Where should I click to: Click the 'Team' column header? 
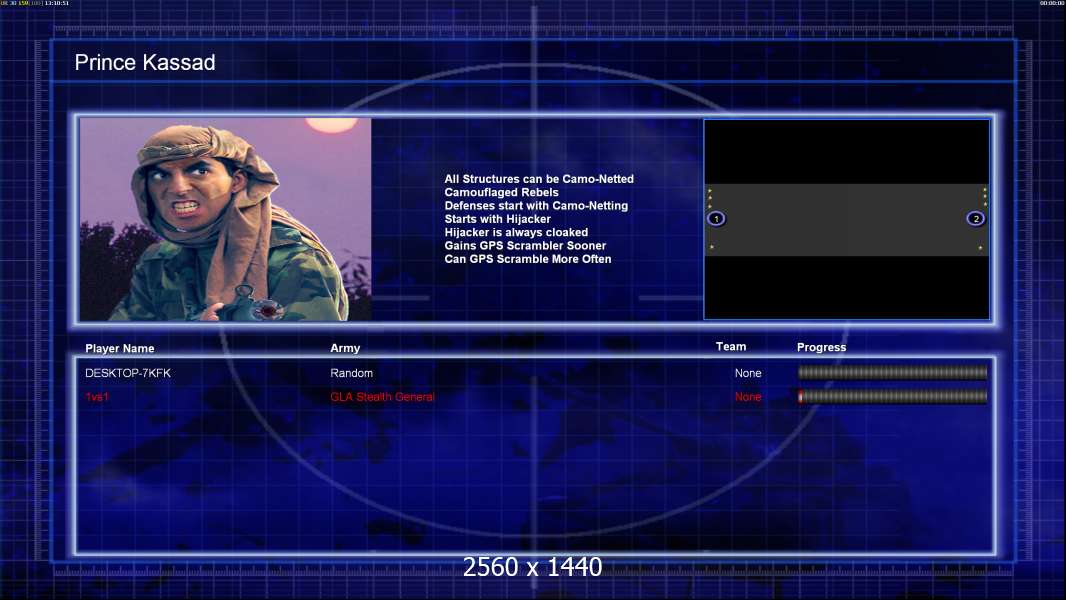tap(731, 347)
